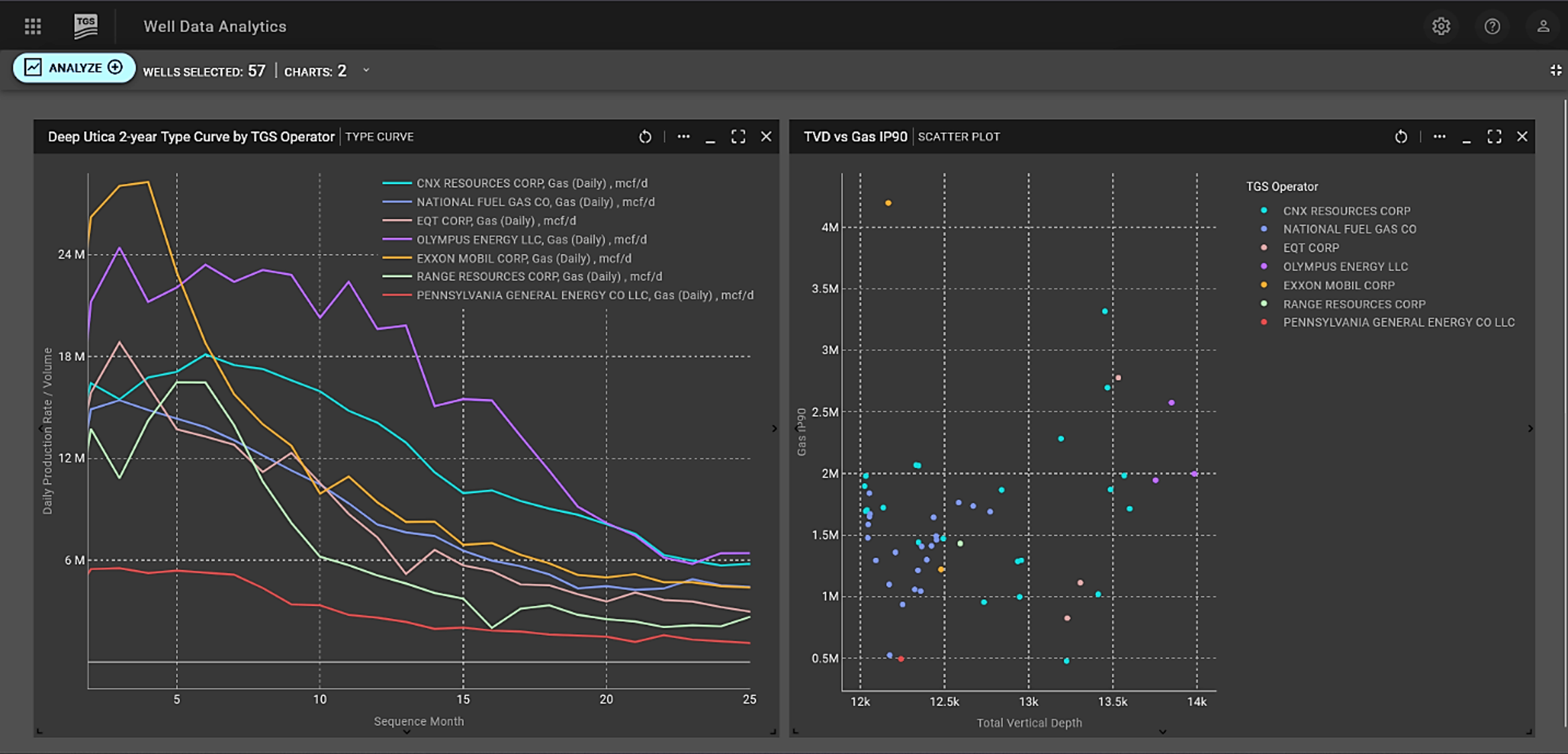Open the Type Curve's three-dot menu
The height and width of the screenshot is (754, 1568).
coord(683,137)
